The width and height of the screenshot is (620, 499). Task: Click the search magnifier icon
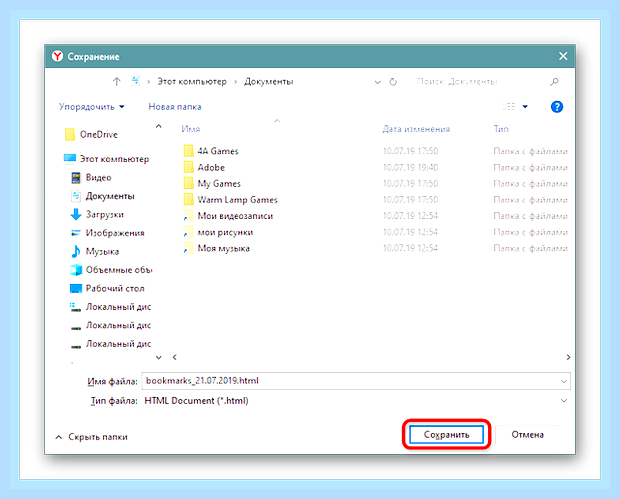click(554, 81)
